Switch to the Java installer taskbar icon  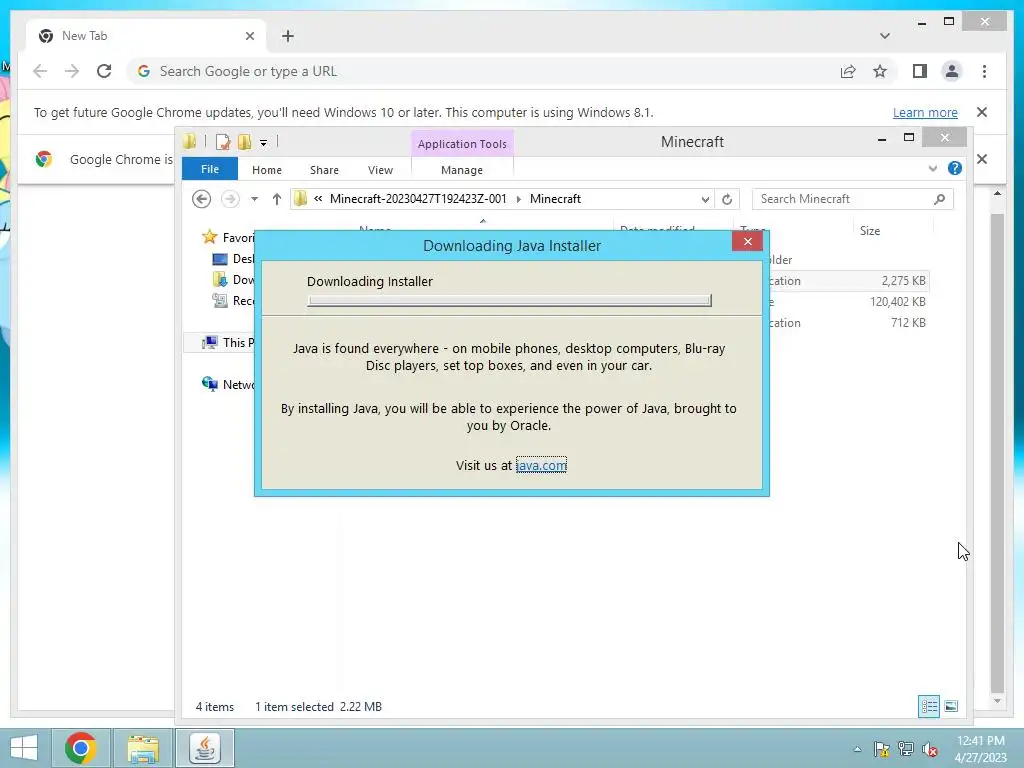204,748
